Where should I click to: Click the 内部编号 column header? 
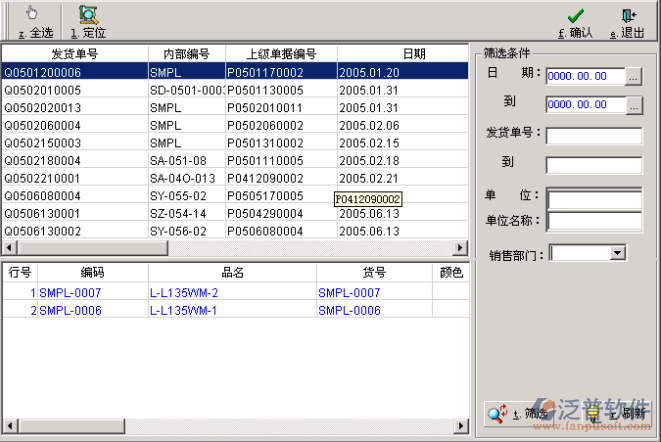183,53
